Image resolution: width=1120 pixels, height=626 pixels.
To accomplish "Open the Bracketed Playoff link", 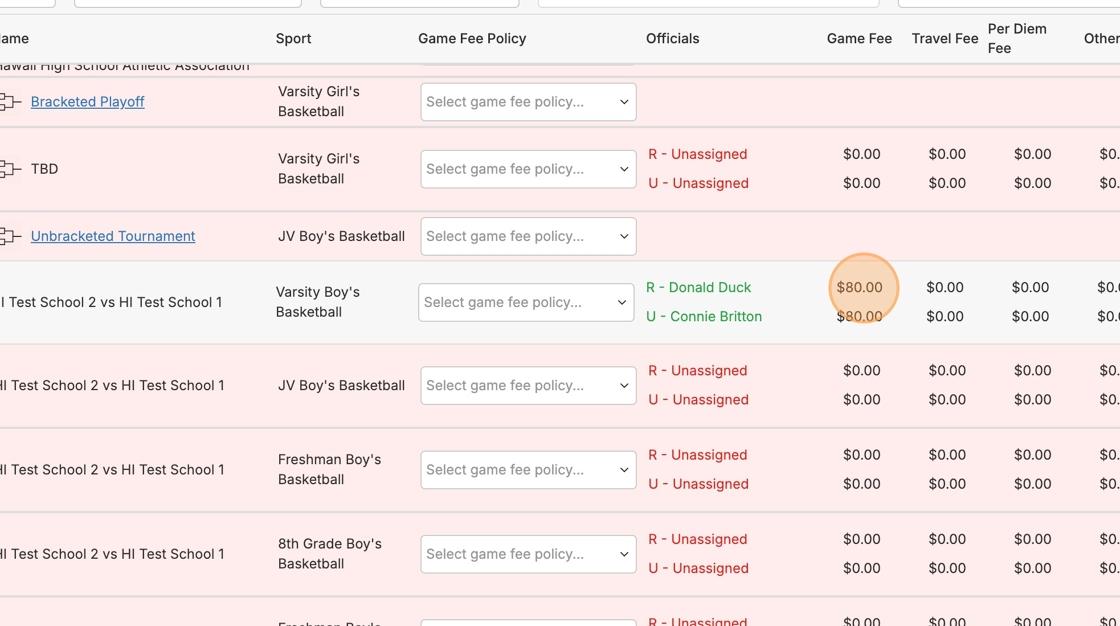I will click(87, 102).
